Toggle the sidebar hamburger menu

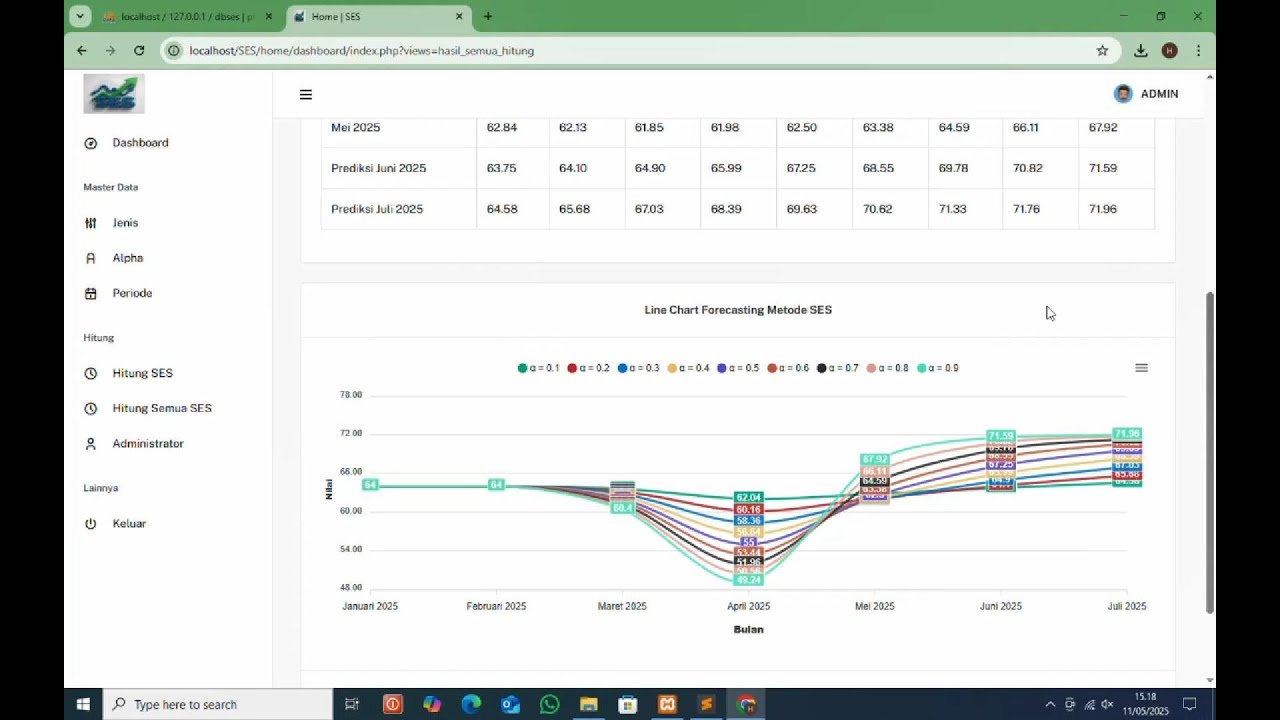click(306, 95)
